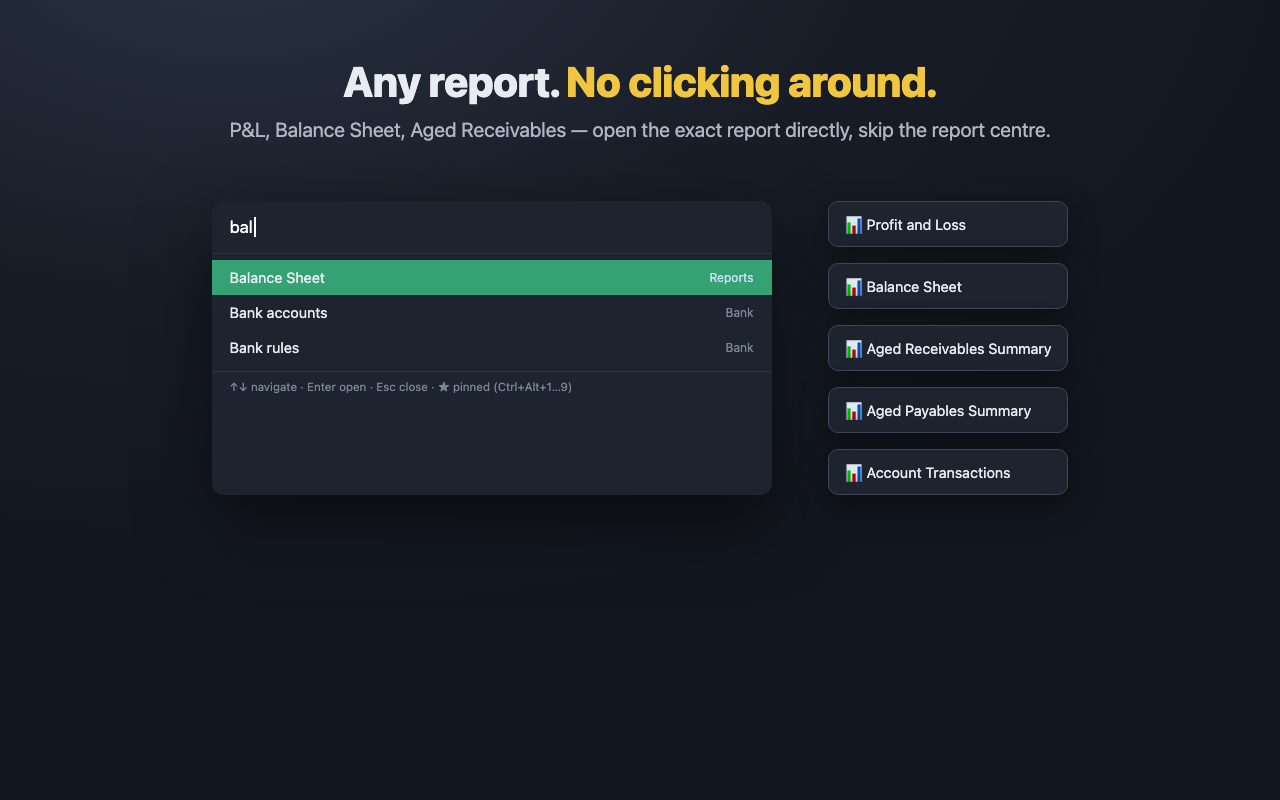Click the "Bank" tag on Bank rules row
This screenshot has width=1280, height=800.
(x=739, y=348)
